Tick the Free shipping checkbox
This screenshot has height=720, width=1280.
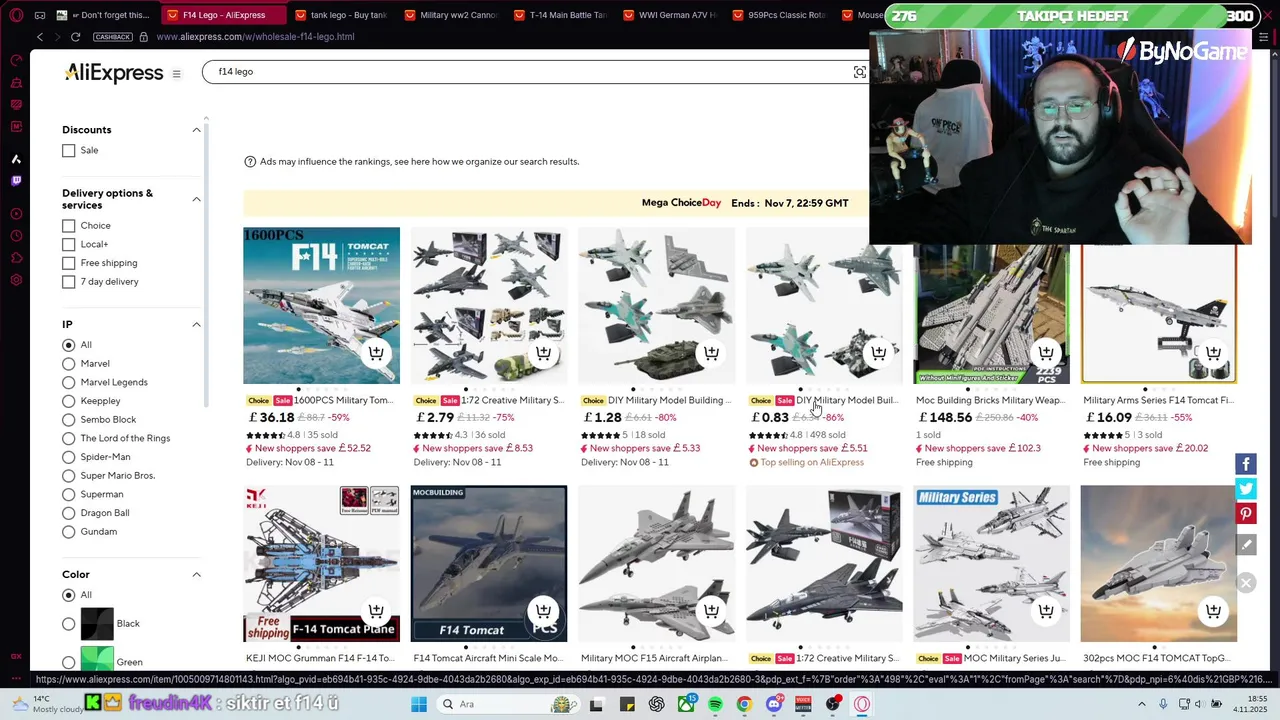68,263
